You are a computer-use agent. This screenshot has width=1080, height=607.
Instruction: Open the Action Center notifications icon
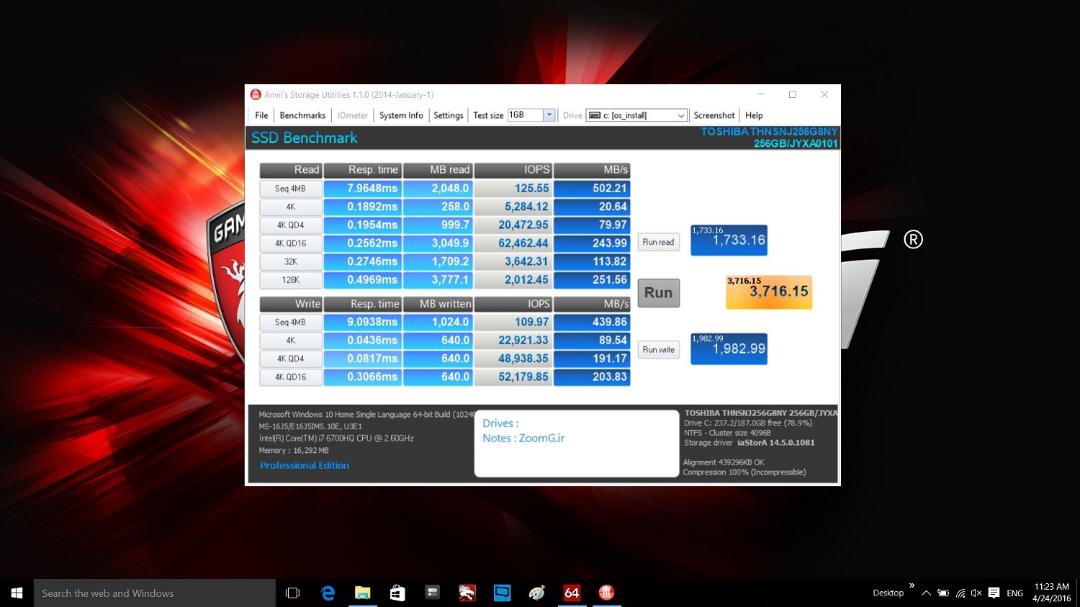coord(993,593)
